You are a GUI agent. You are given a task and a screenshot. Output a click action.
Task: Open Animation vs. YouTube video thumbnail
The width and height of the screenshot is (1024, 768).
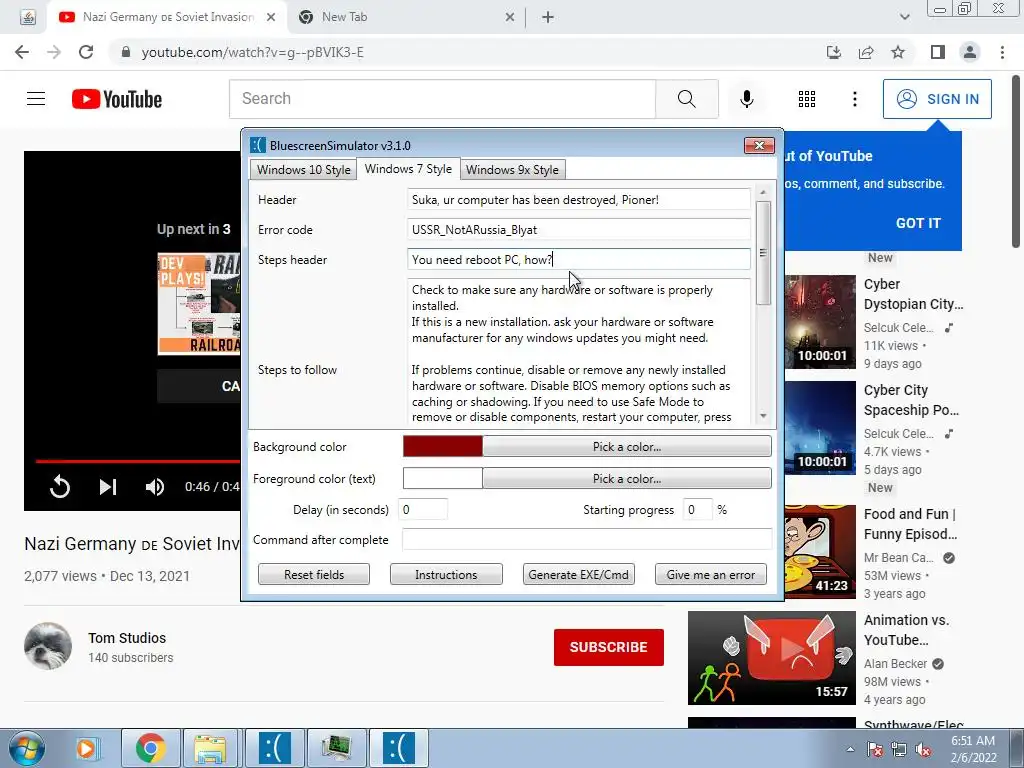[771, 658]
